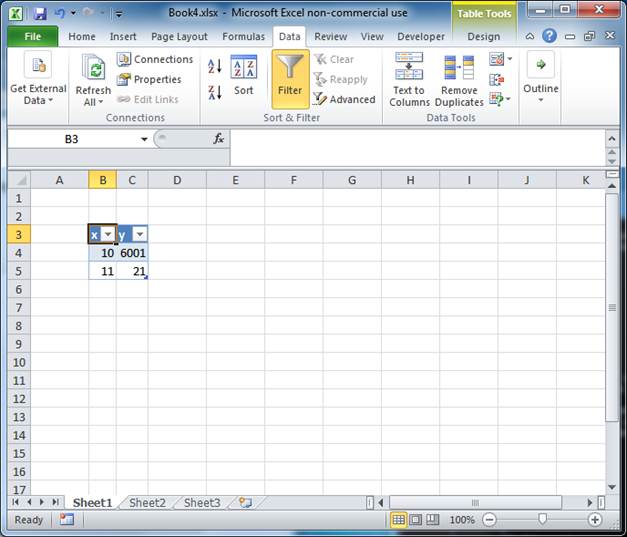Switch to the View tab
This screenshot has height=537, width=627.
pyautogui.click(x=372, y=36)
